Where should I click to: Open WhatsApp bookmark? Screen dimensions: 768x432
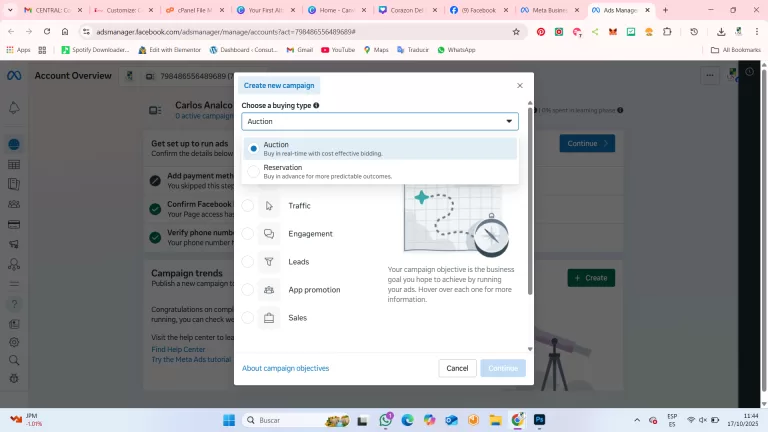(x=456, y=50)
